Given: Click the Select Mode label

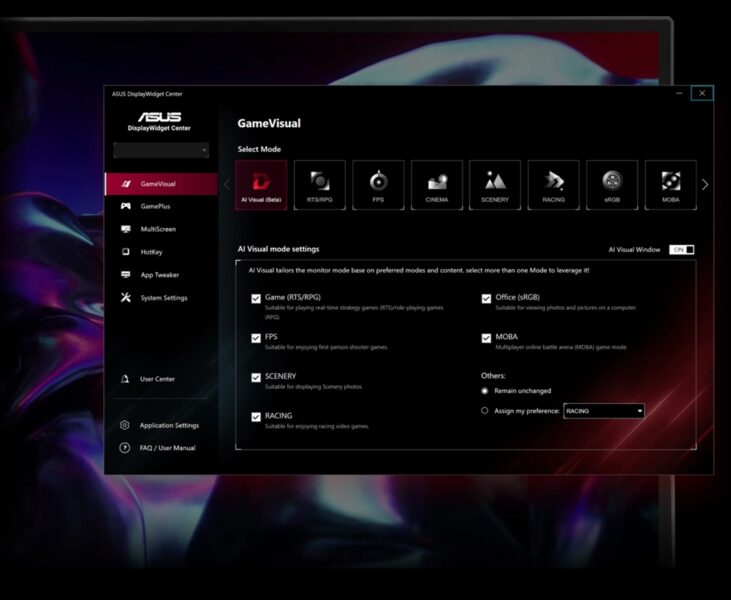Looking at the screenshot, I should click(x=259, y=149).
